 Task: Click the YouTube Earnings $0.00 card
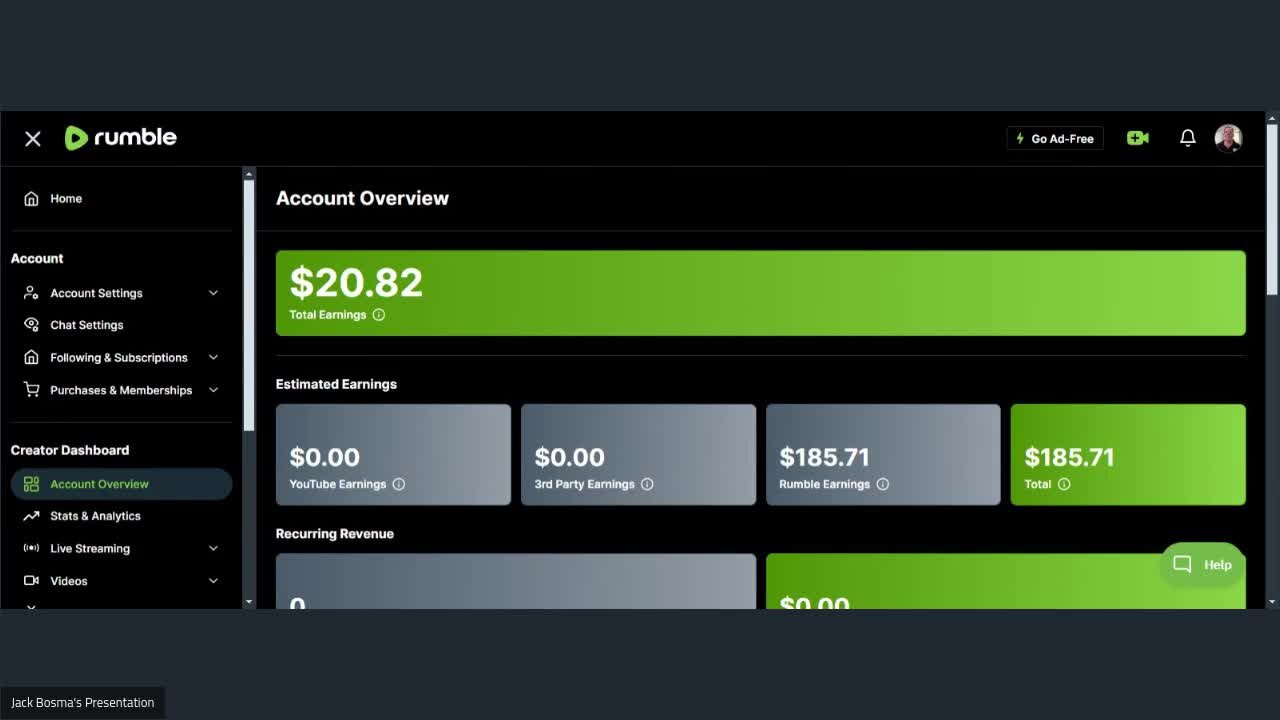tap(393, 455)
